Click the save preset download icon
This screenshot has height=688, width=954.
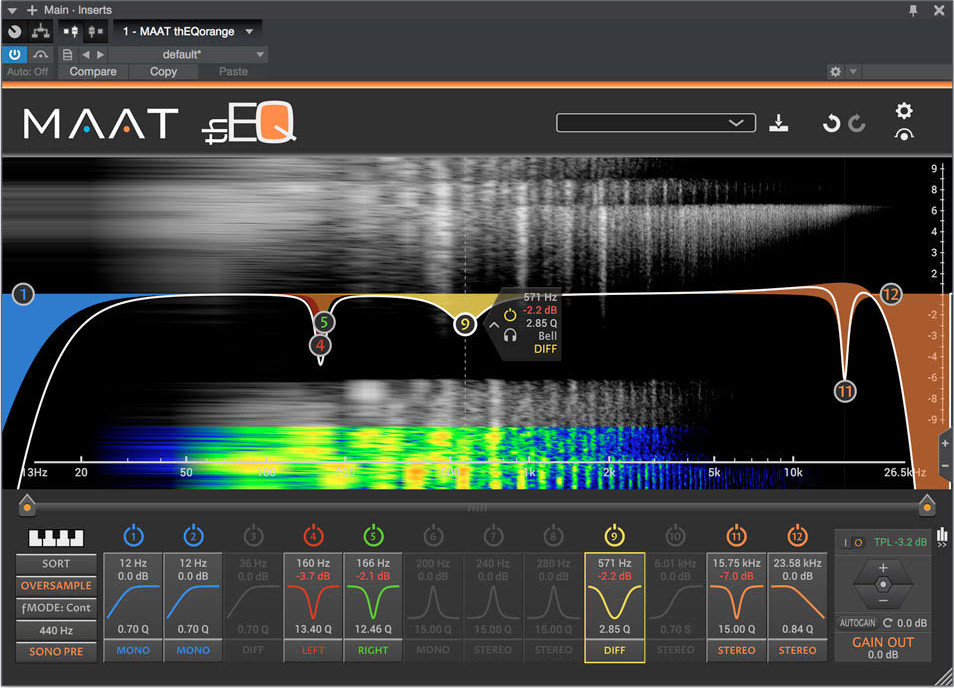click(780, 123)
